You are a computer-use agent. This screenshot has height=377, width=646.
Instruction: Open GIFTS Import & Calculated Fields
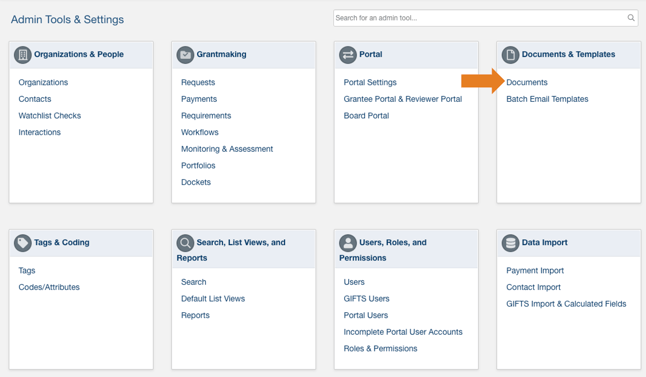tap(566, 304)
